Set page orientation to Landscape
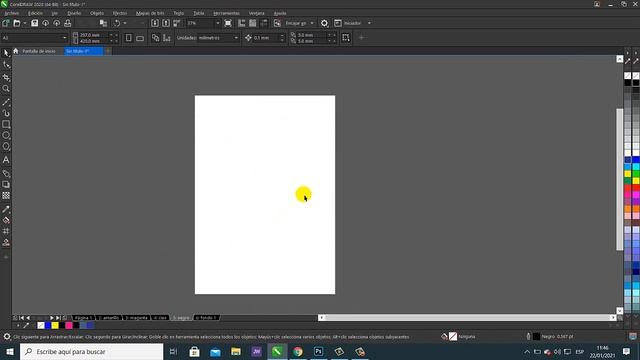The image size is (640, 360). [140, 38]
